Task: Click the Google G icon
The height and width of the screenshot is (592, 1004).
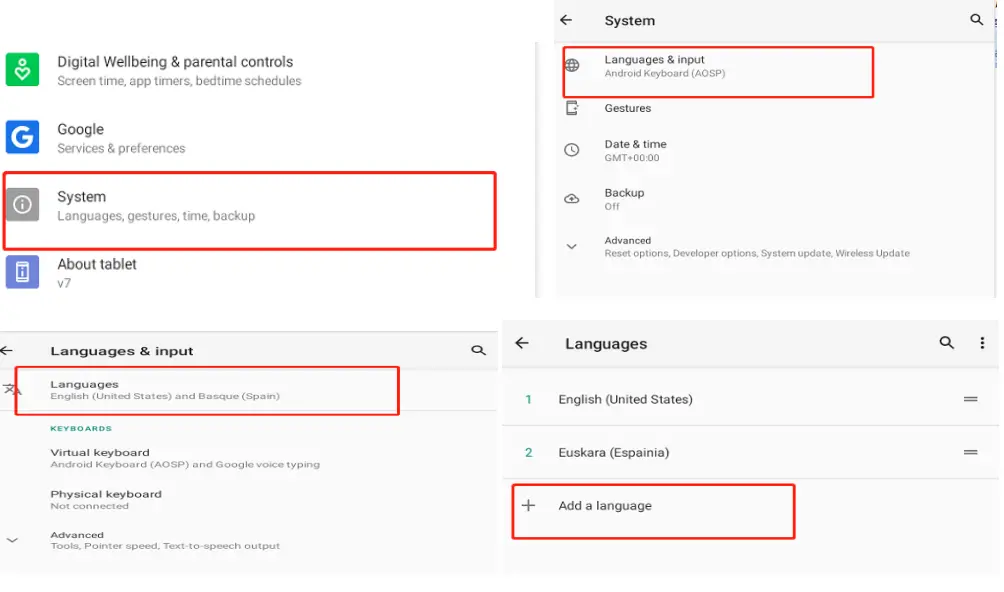Action: pyautogui.click(x=22, y=137)
